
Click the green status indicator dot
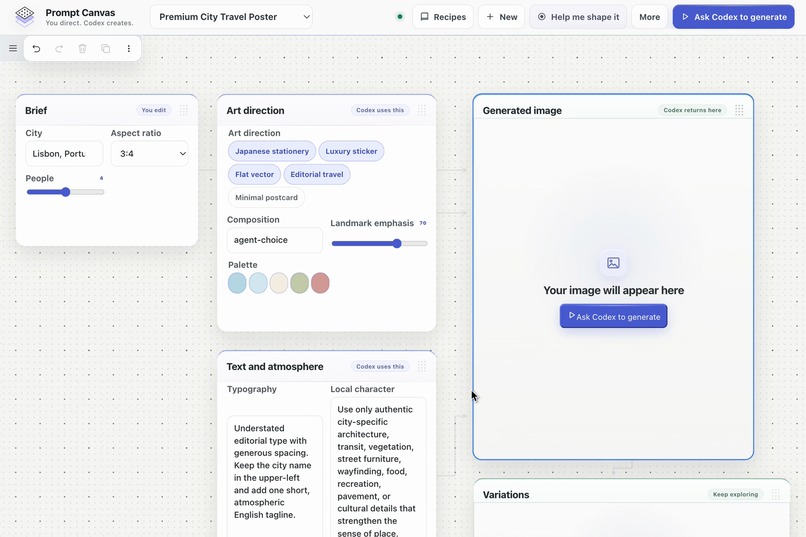coord(400,16)
